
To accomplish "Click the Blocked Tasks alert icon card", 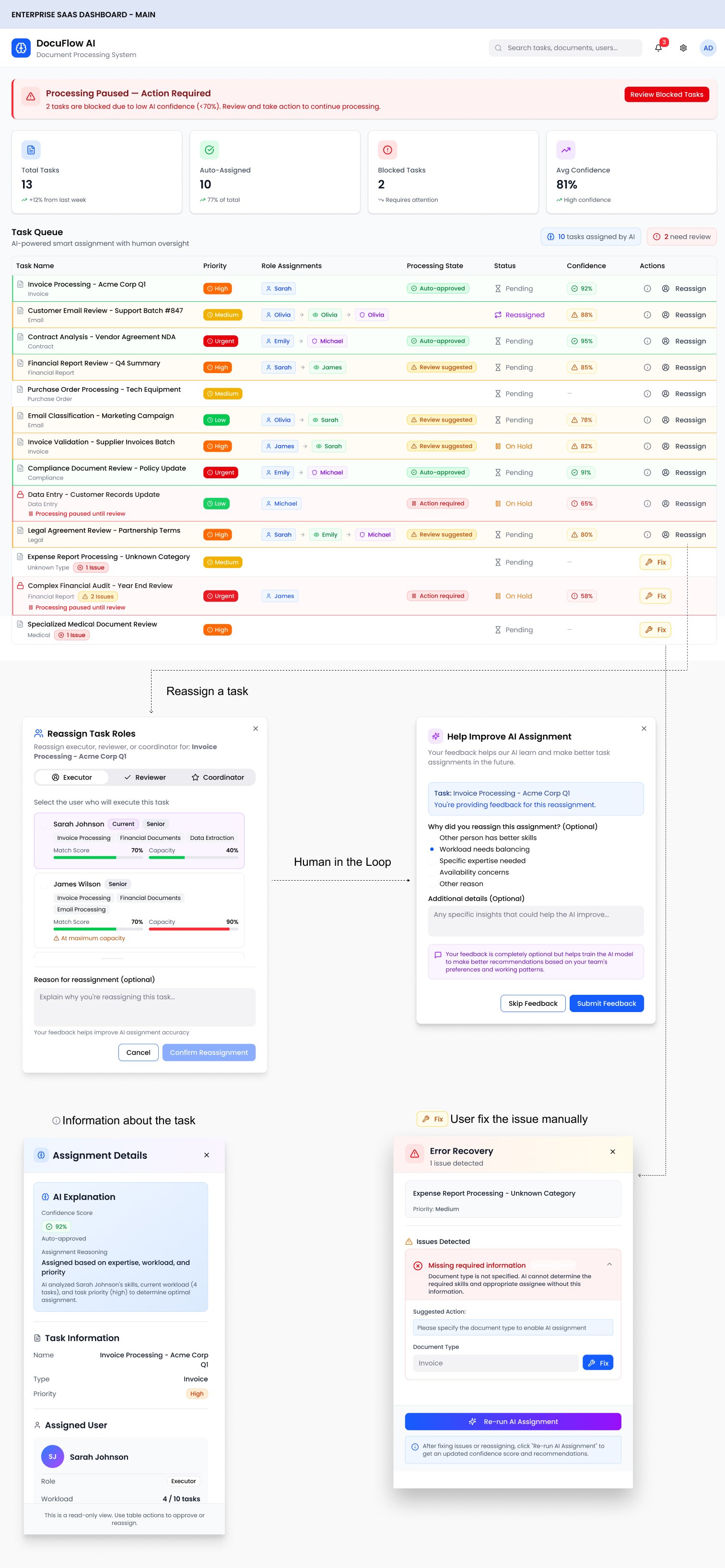I will pos(387,150).
